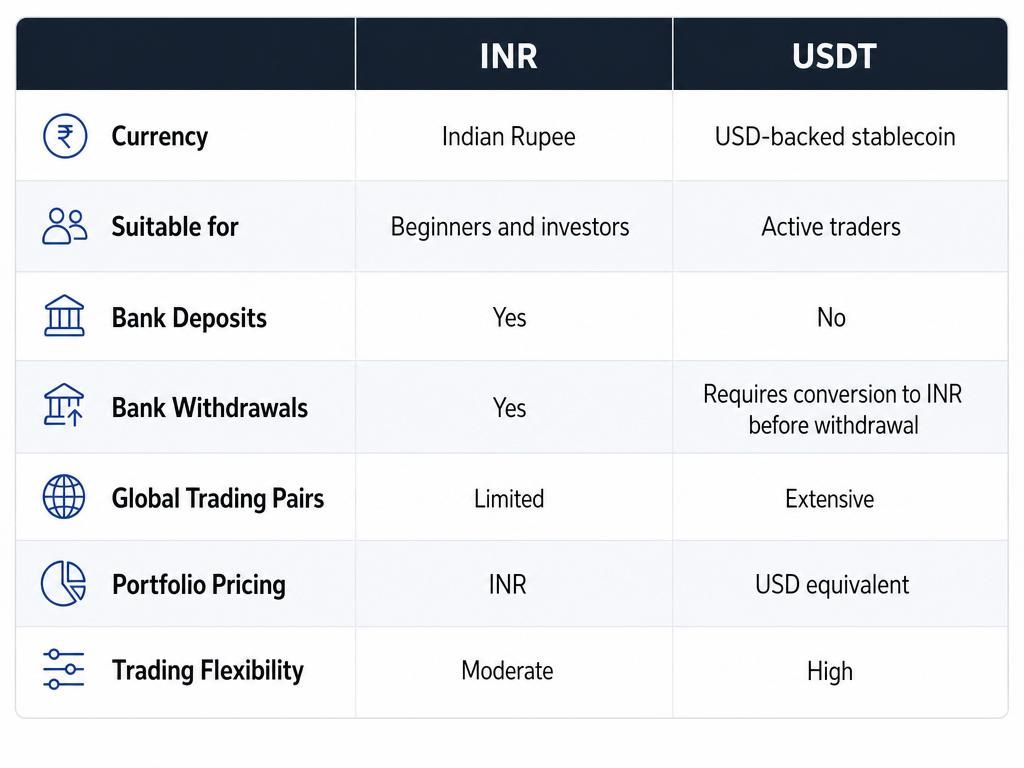The image size is (1024, 768).
Task: Click the sliders icon for Trading Flexibility
Action: tap(63, 669)
